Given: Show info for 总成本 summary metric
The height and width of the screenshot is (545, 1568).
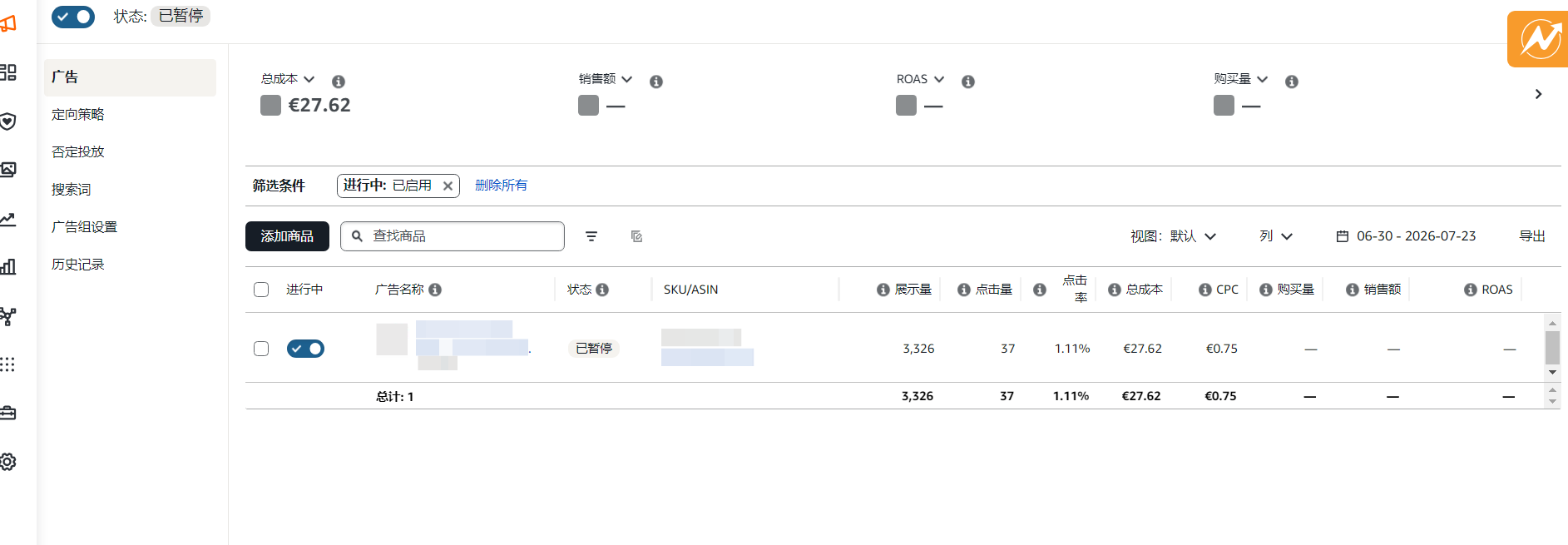Looking at the screenshot, I should (339, 82).
